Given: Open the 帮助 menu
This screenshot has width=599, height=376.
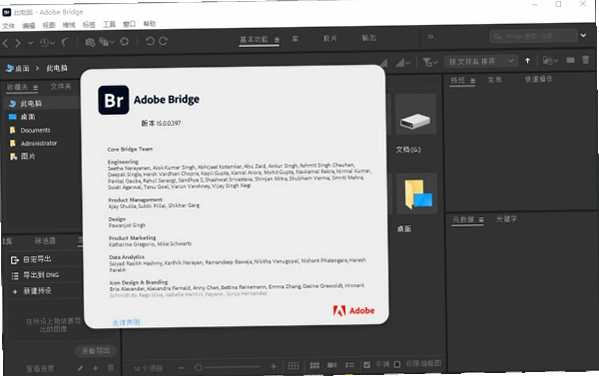Looking at the screenshot, I should pyautogui.click(x=149, y=23).
